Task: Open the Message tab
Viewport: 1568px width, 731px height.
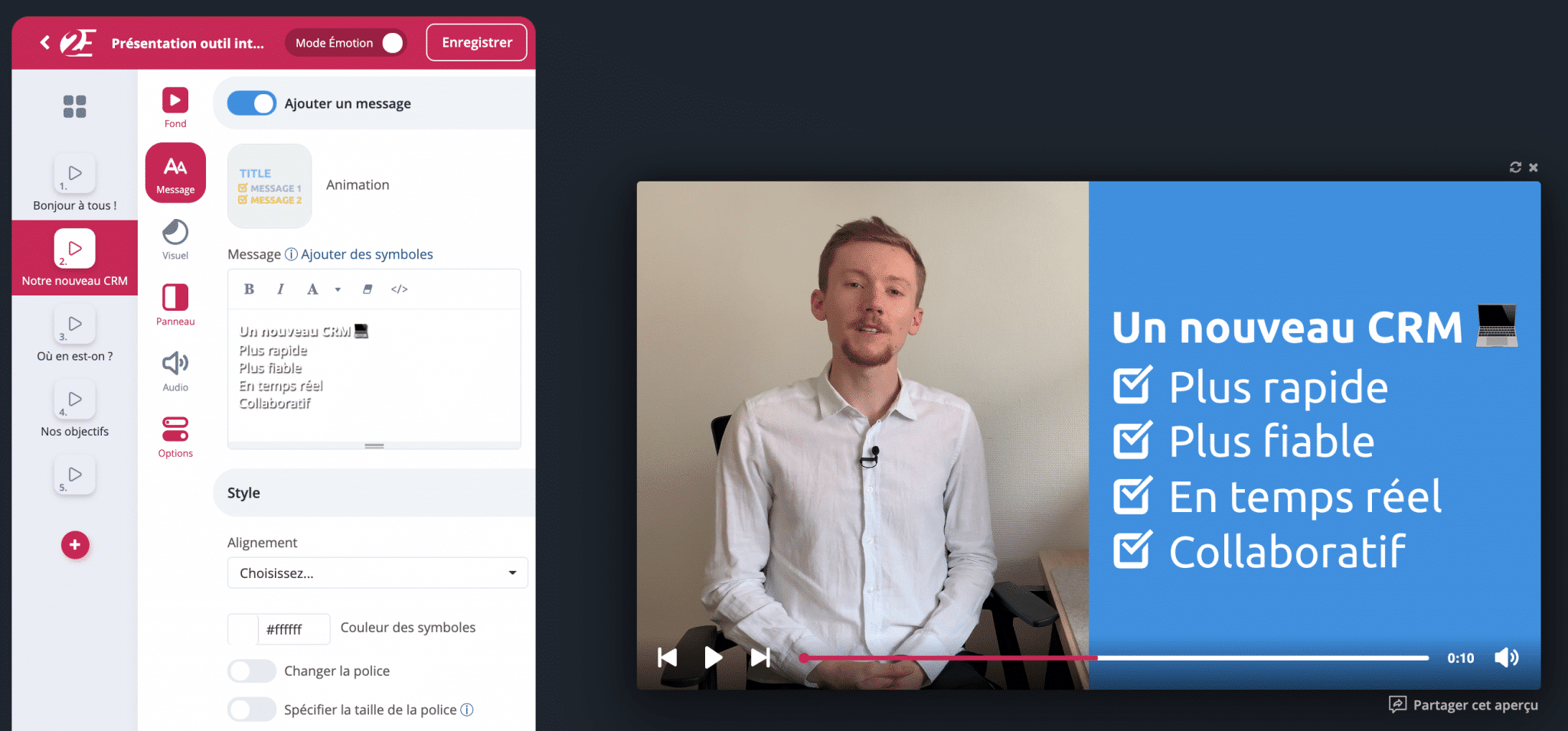Action: 175,173
